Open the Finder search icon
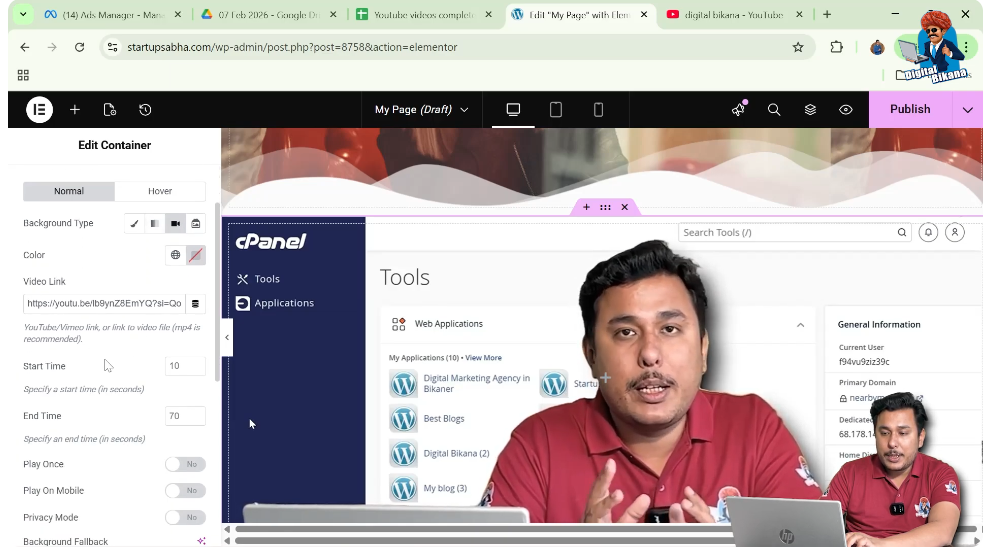Screen dimensions: 986x548 pos(774,110)
